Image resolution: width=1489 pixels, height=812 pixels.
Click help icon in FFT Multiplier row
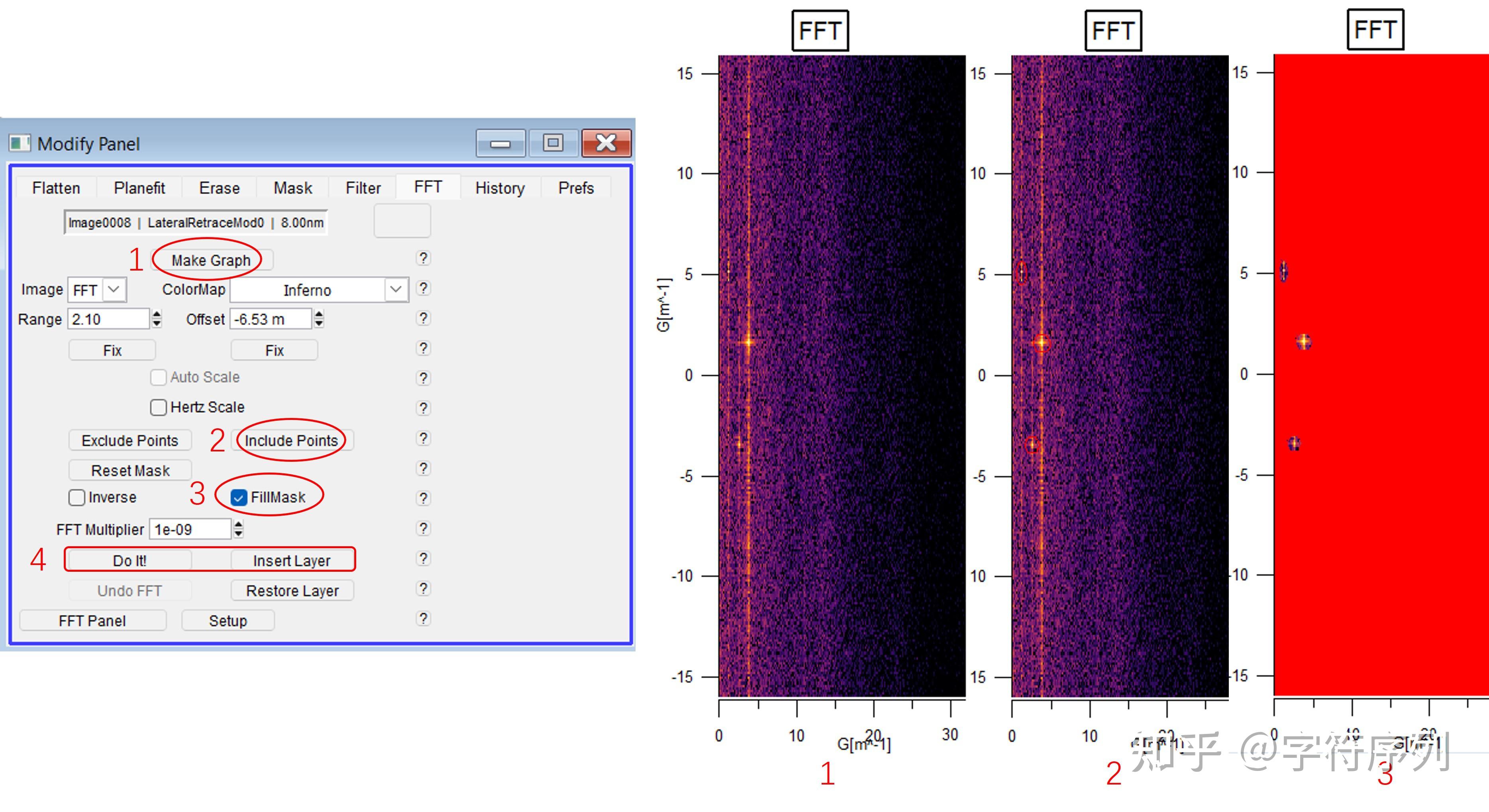tap(423, 528)
